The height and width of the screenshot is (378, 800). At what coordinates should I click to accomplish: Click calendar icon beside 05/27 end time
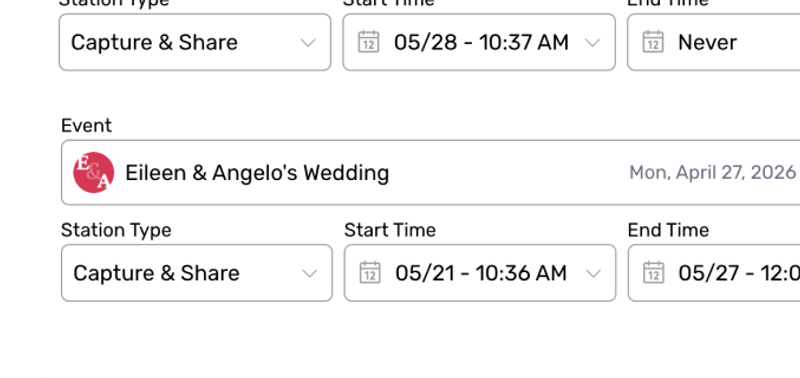654,273
